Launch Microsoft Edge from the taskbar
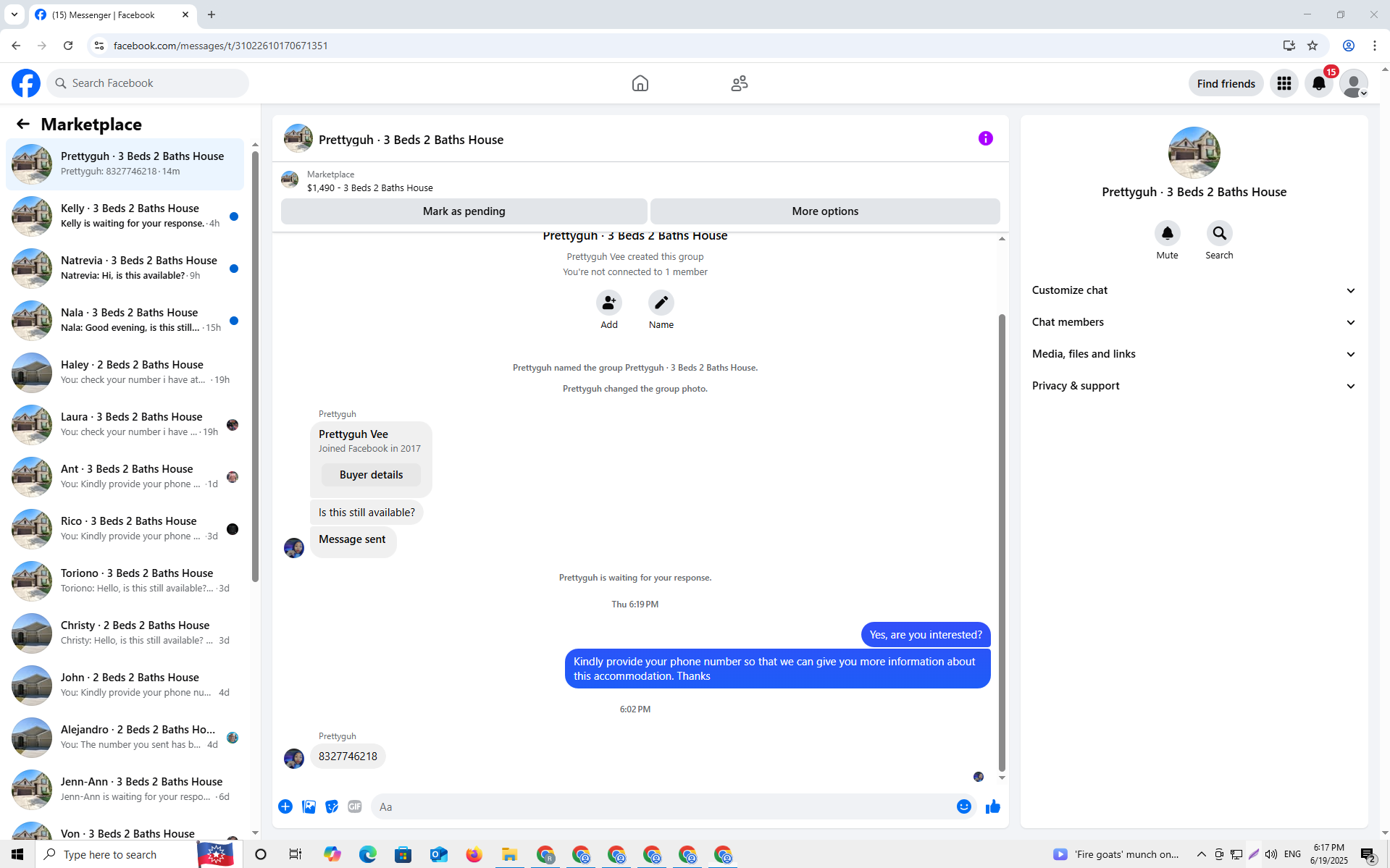The width and height of the screenshot is (1390, 868). (368, 854)
